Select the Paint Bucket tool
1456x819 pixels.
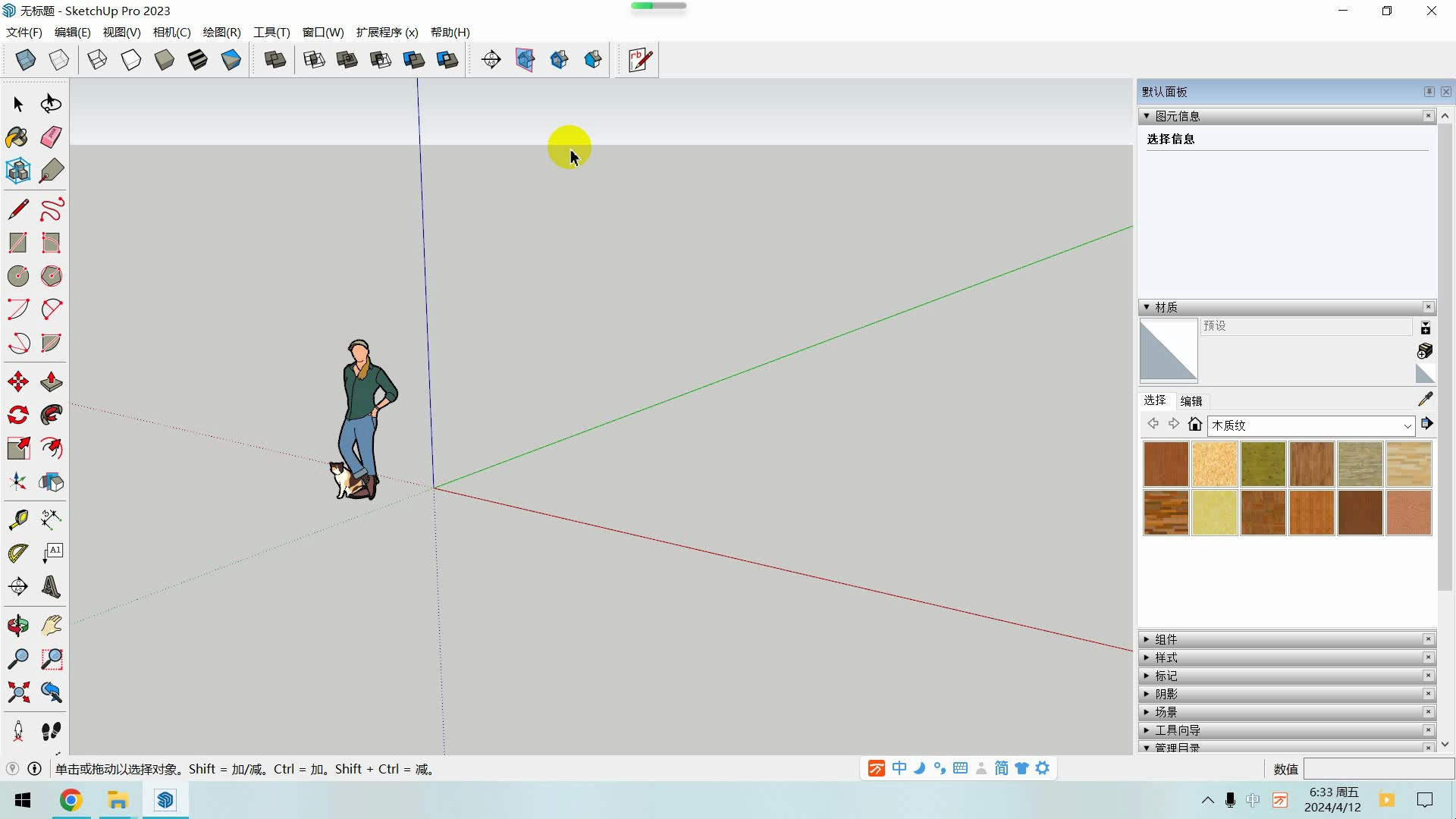[17, 137]
